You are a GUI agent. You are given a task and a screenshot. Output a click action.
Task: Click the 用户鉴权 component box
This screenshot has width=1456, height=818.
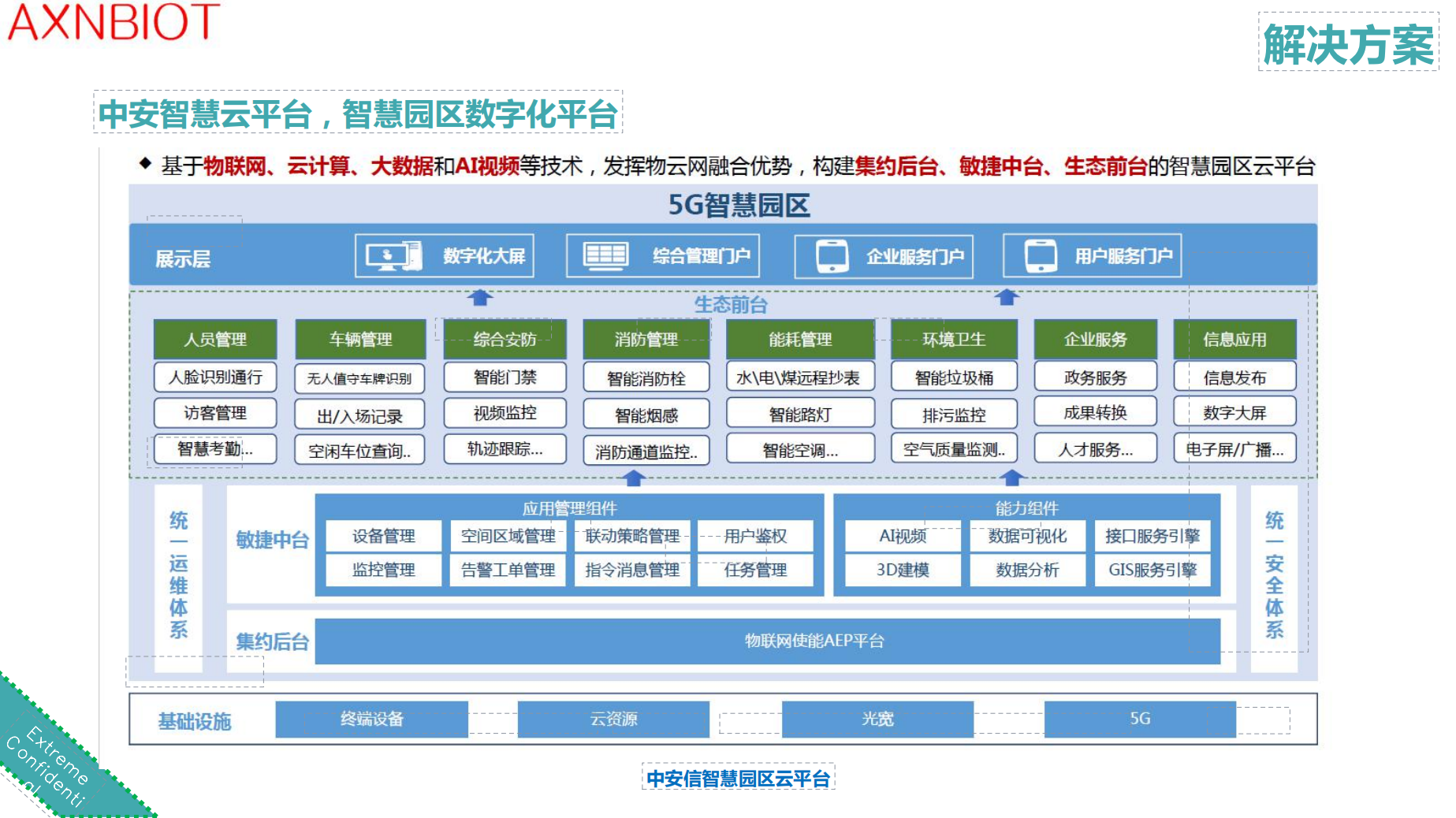(755, 536)
